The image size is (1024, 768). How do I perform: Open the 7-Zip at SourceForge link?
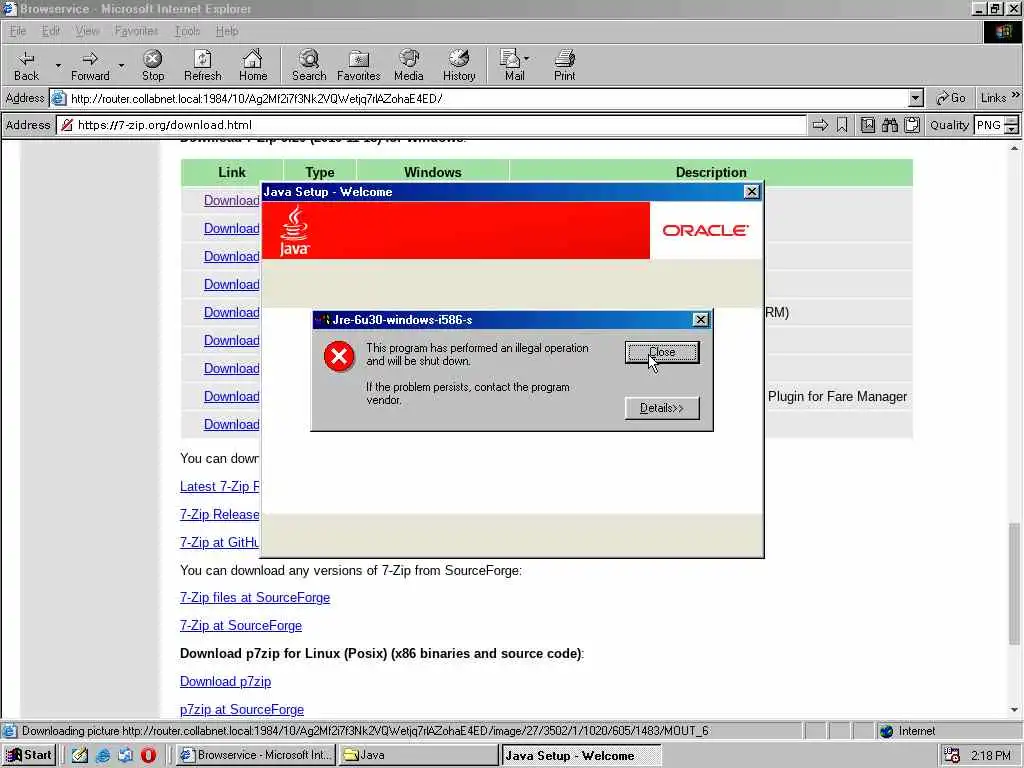(241, 626)
